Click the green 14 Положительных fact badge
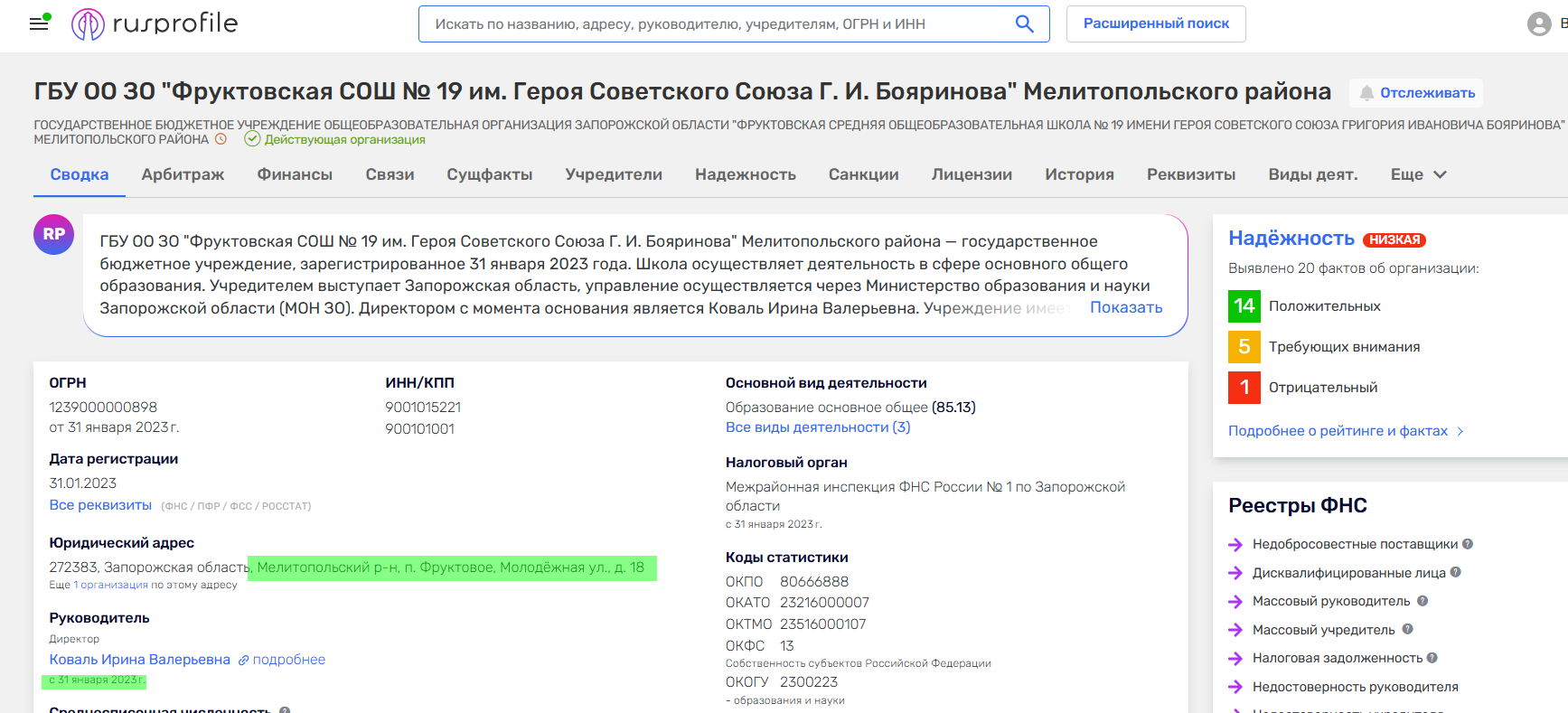 tap(1244, 306)
